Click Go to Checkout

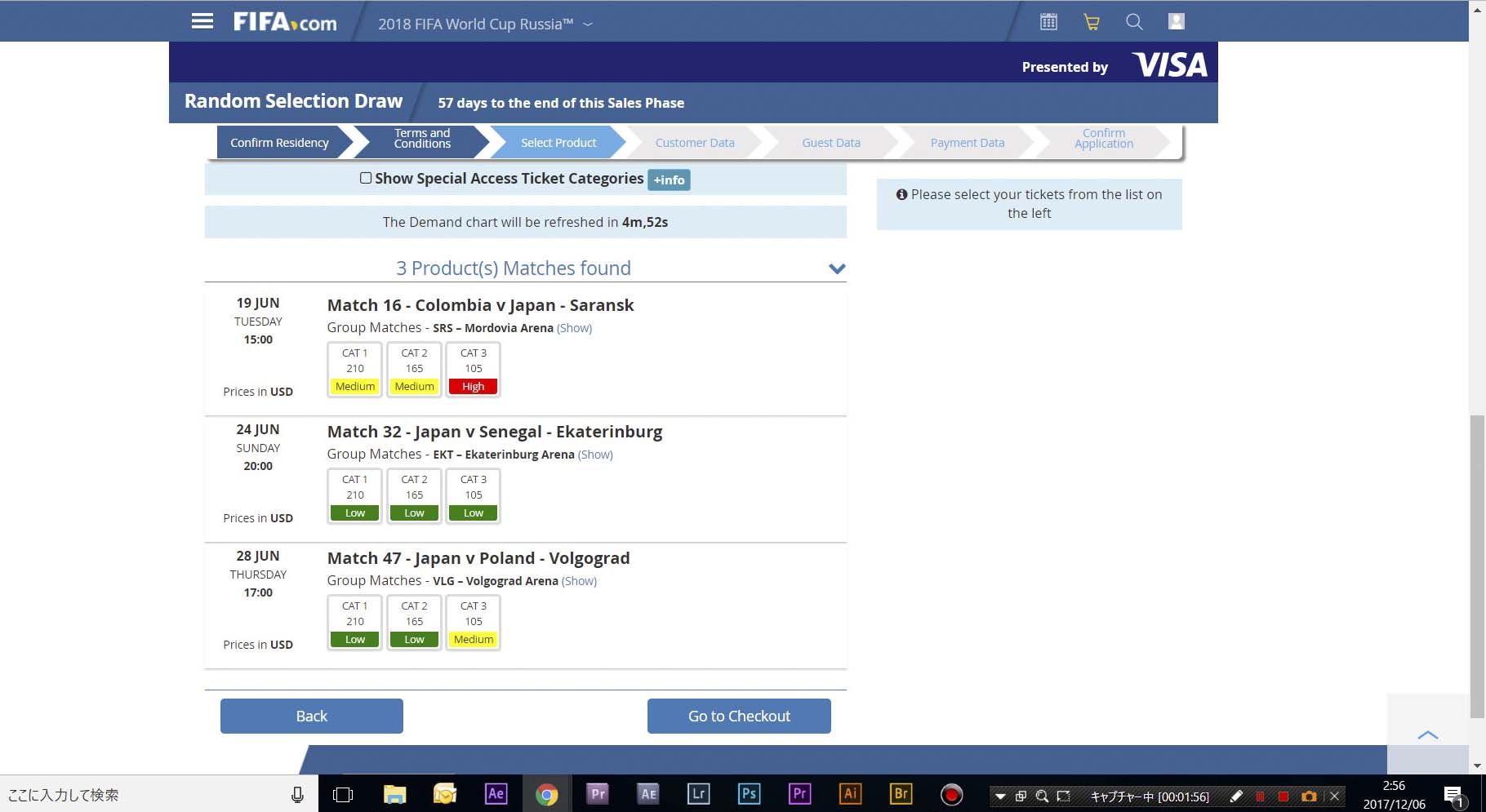coord(739,716)
